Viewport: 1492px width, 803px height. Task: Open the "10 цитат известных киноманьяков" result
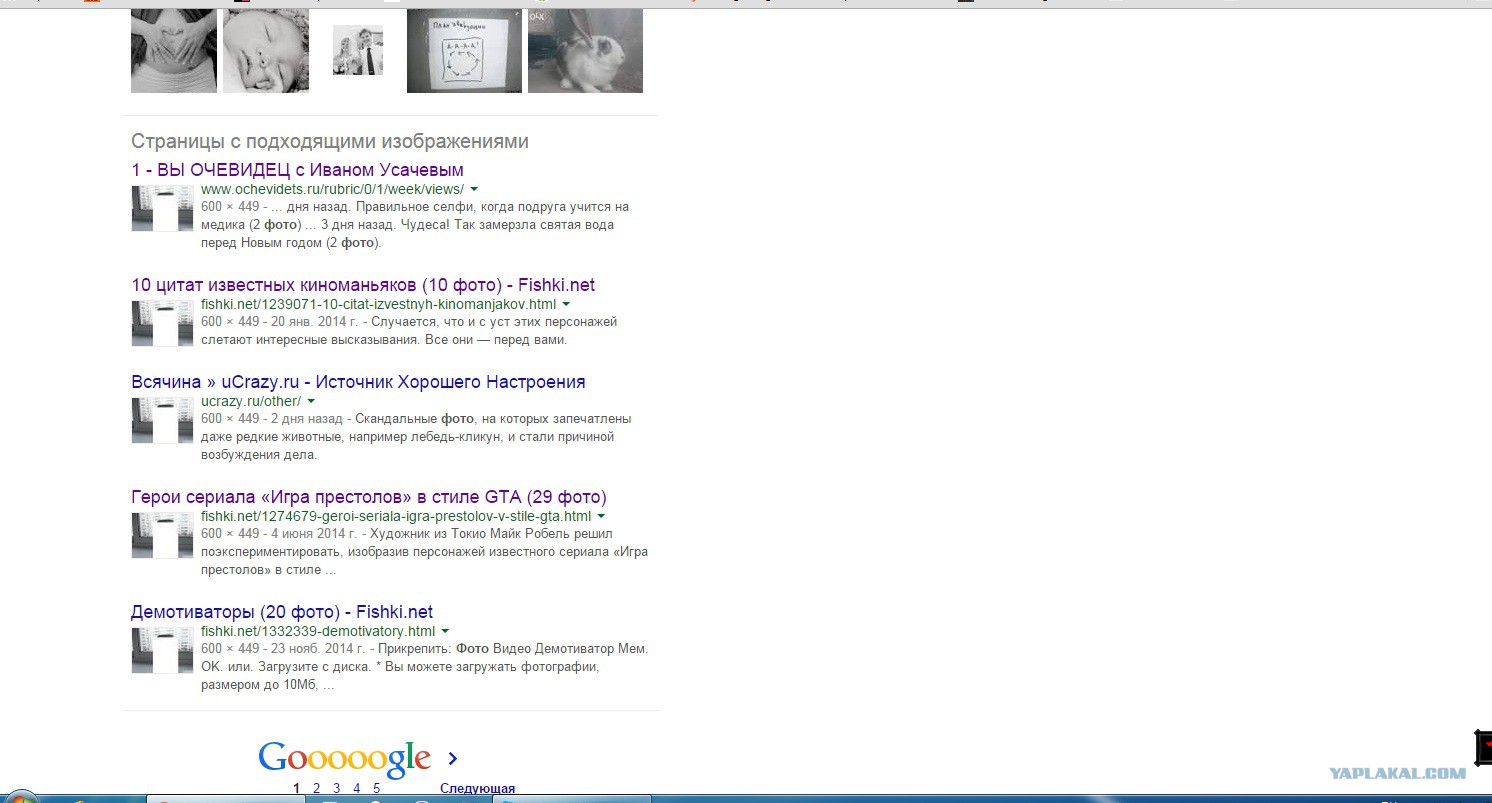363,285
